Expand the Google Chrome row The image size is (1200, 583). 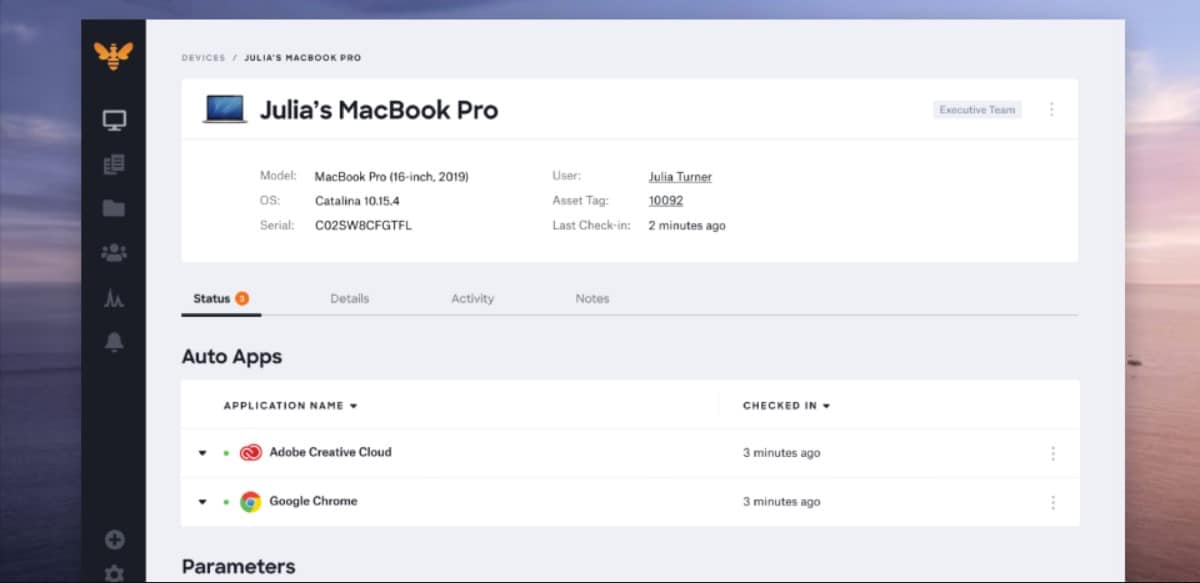pos(202,502)
